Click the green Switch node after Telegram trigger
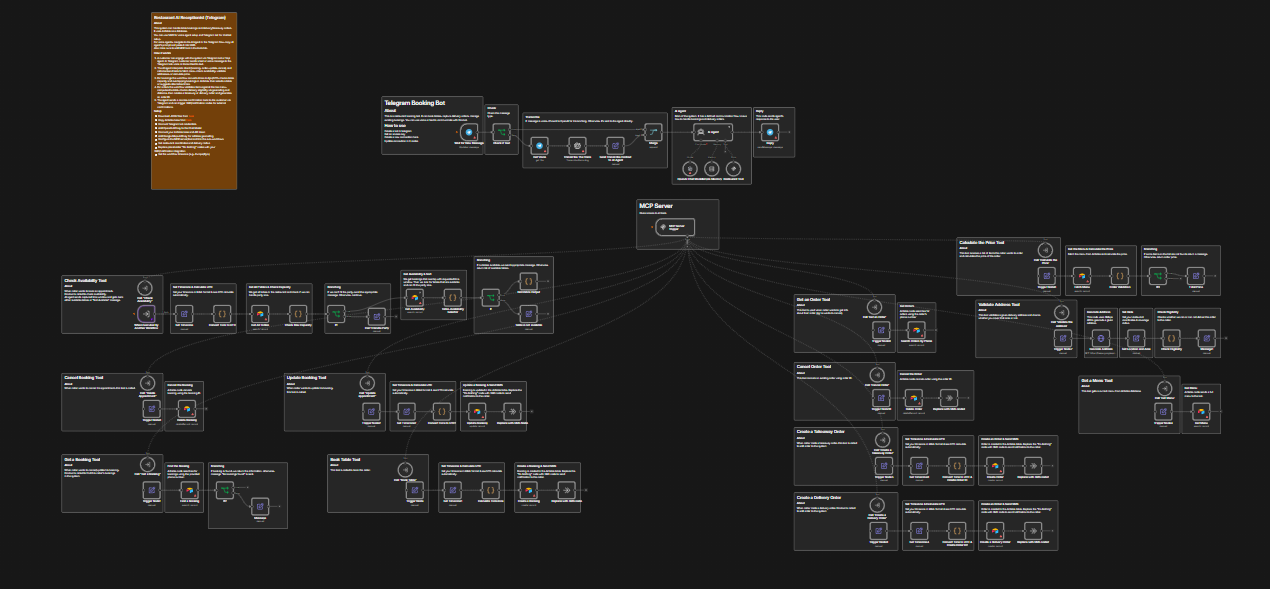 pyautogui.click(x=502, y=131)
